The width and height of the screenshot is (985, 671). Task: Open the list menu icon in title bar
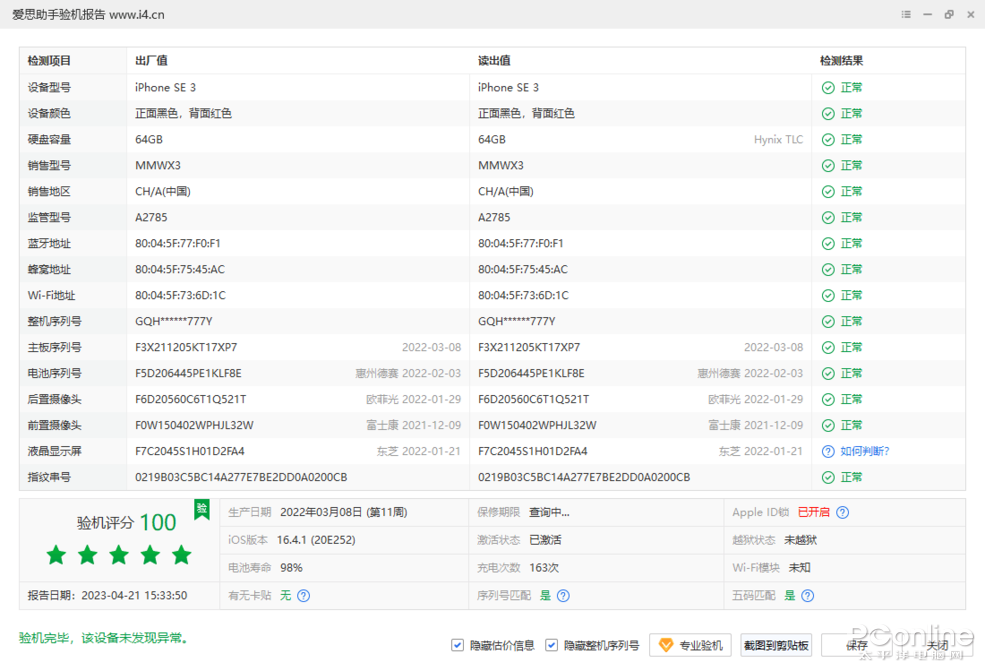(x=906, y=14)
